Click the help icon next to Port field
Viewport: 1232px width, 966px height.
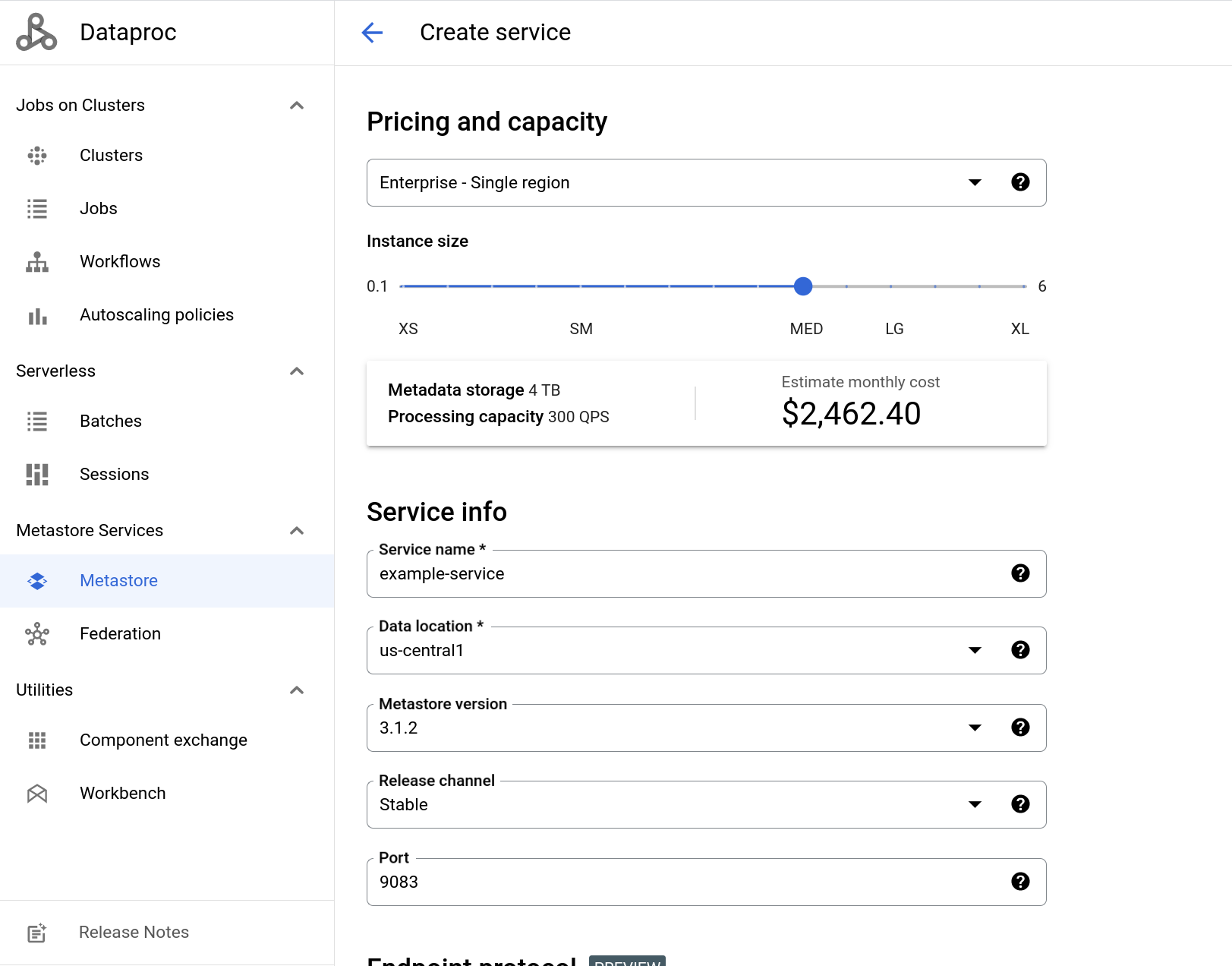tap(1020, 882)
